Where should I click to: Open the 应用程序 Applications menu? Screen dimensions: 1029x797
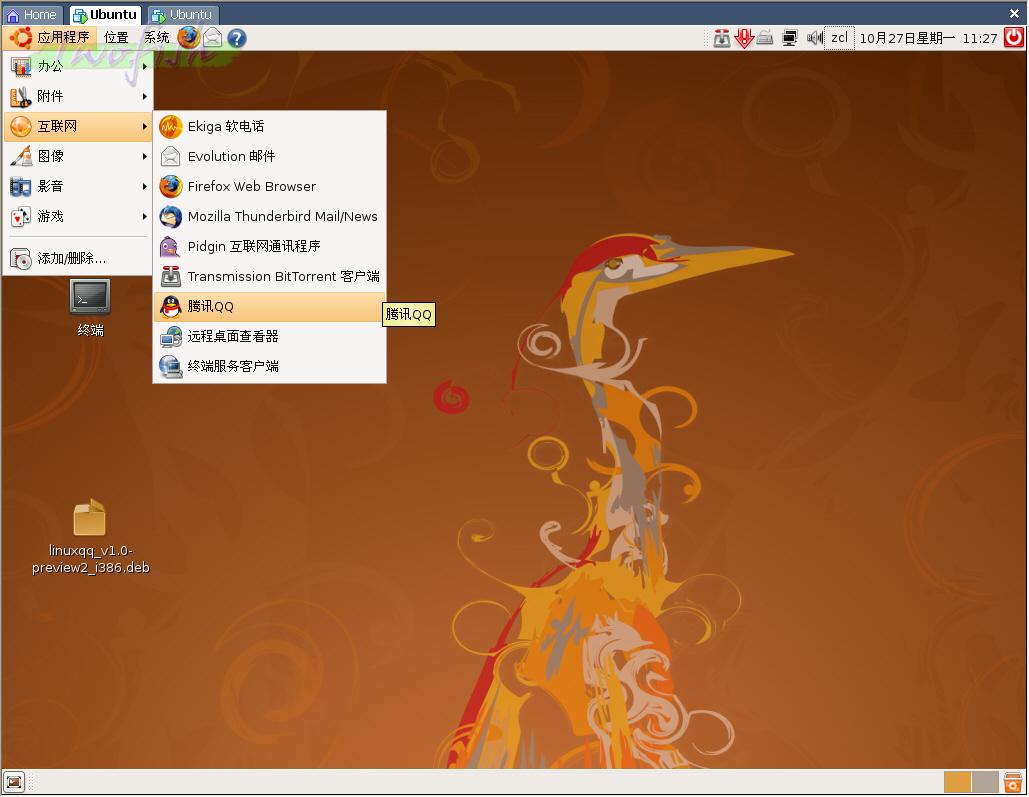tap(50, 37)
